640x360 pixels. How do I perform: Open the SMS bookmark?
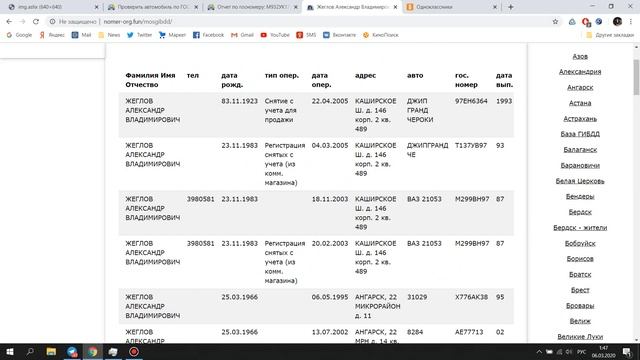coord(306,35)
